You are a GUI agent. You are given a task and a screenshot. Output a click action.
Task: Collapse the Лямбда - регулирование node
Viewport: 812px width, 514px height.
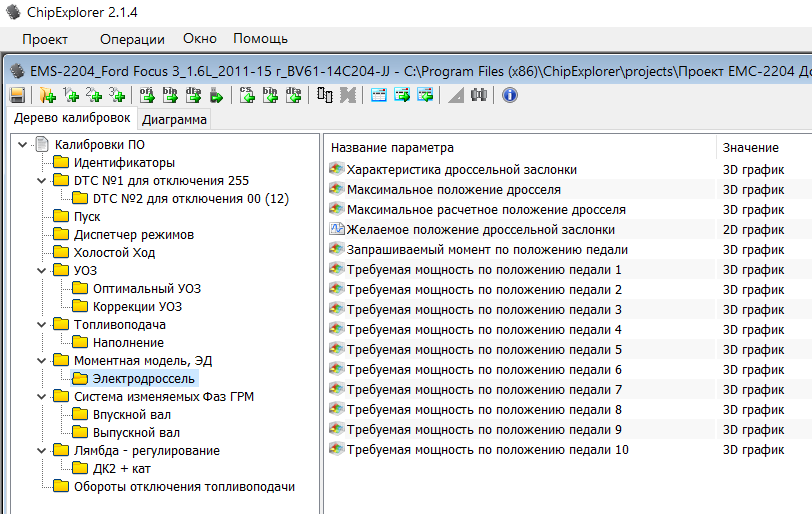tap(41, 451)
